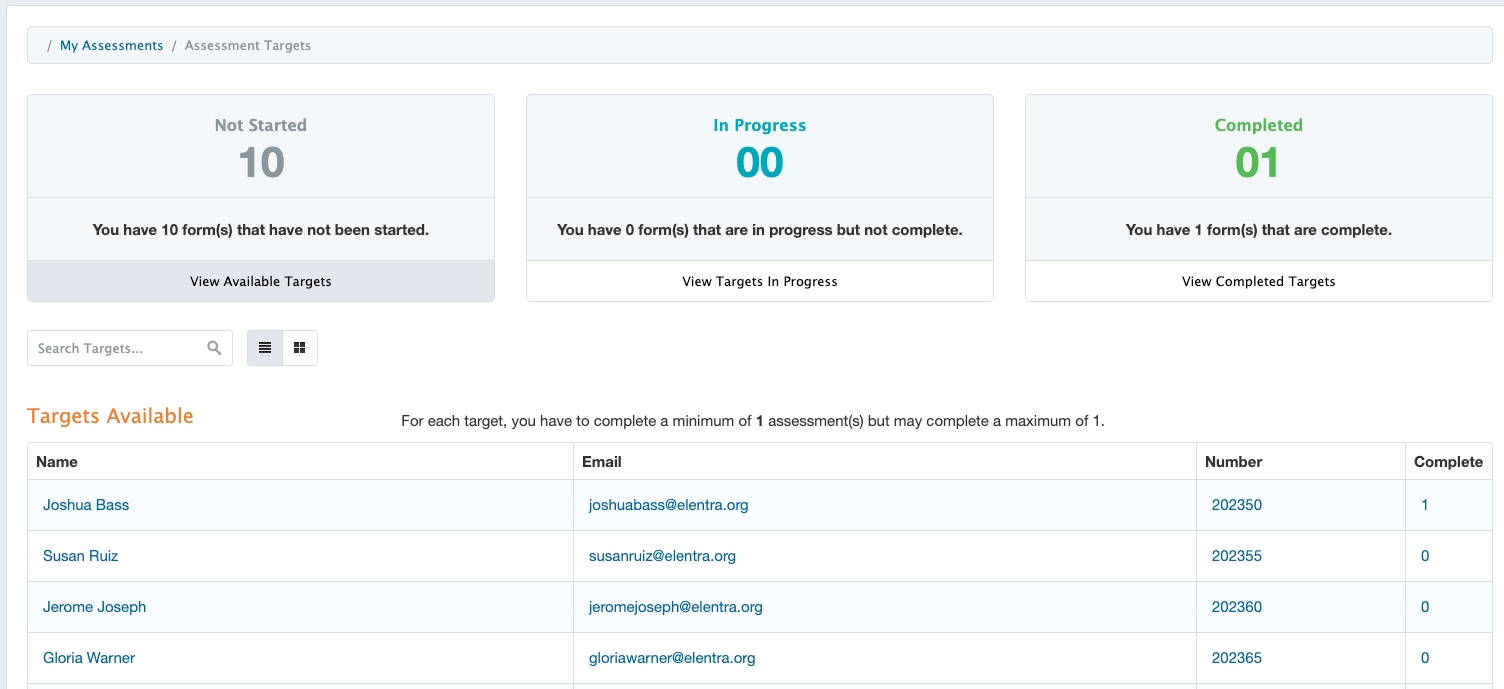Viewport: 1504px width, 689px height.
Task: Click student number 202350
Action: pyautogui.click(x=1236, y=505)
